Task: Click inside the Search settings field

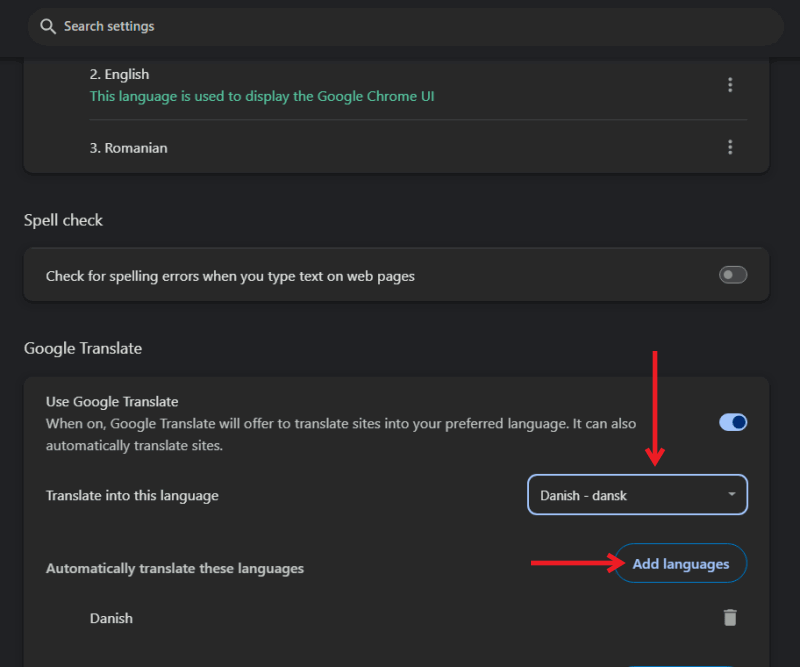Action: (300, 26)
